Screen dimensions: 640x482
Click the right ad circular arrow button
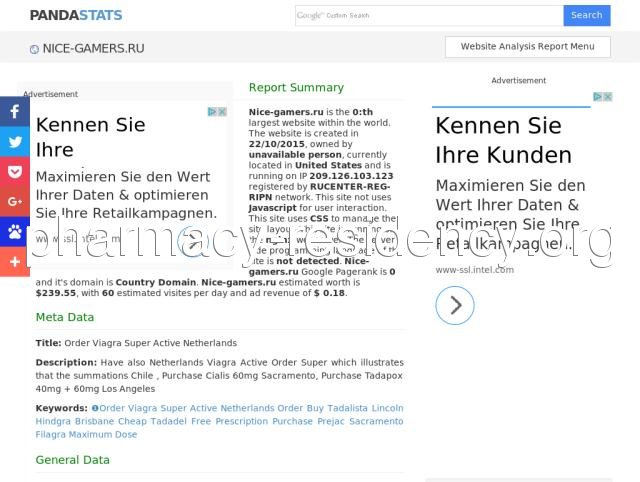click(455, 305)
